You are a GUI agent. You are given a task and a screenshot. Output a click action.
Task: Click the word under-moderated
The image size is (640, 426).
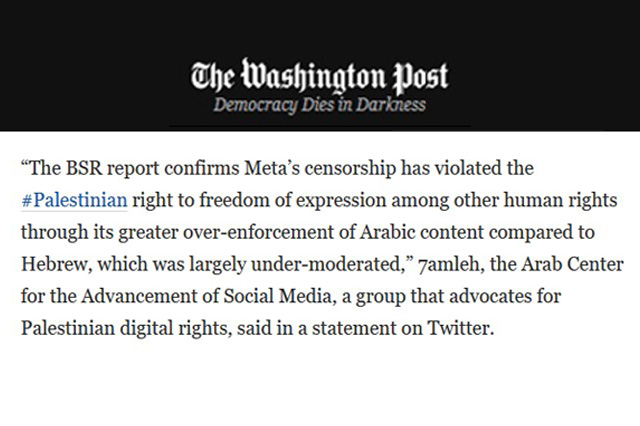327,264
